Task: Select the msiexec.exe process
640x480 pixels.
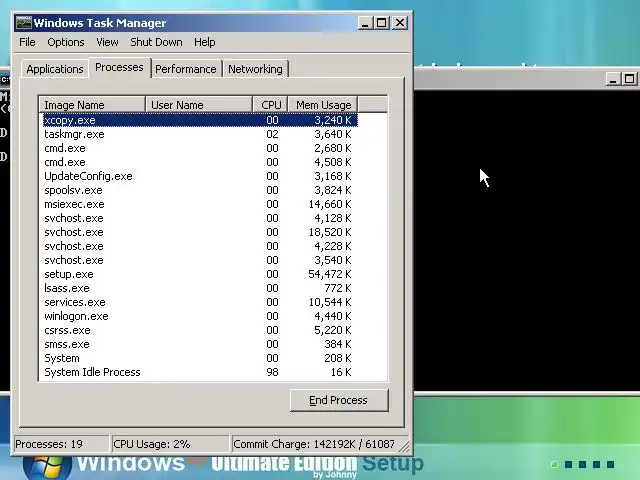Action: point(200,204)
